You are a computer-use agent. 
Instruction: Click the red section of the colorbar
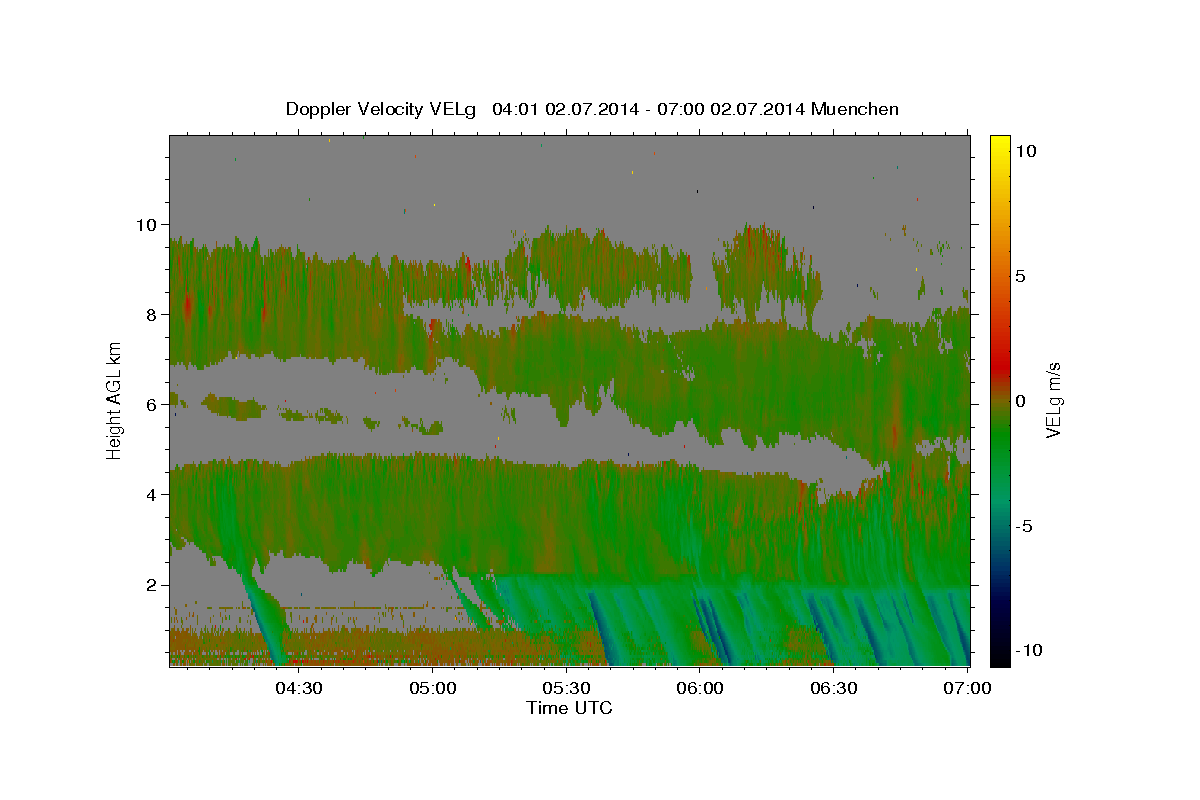coord(1000,365)
